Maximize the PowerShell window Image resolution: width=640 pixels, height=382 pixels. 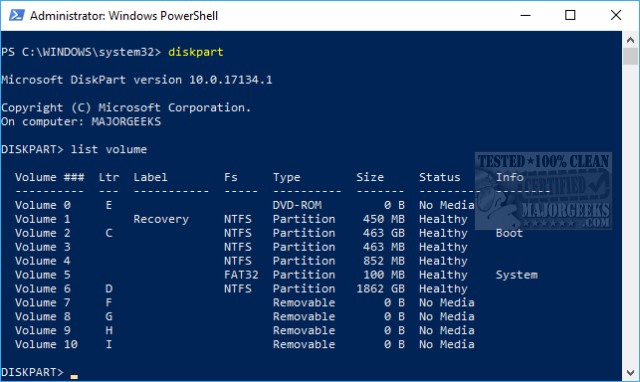click(570, 16)
